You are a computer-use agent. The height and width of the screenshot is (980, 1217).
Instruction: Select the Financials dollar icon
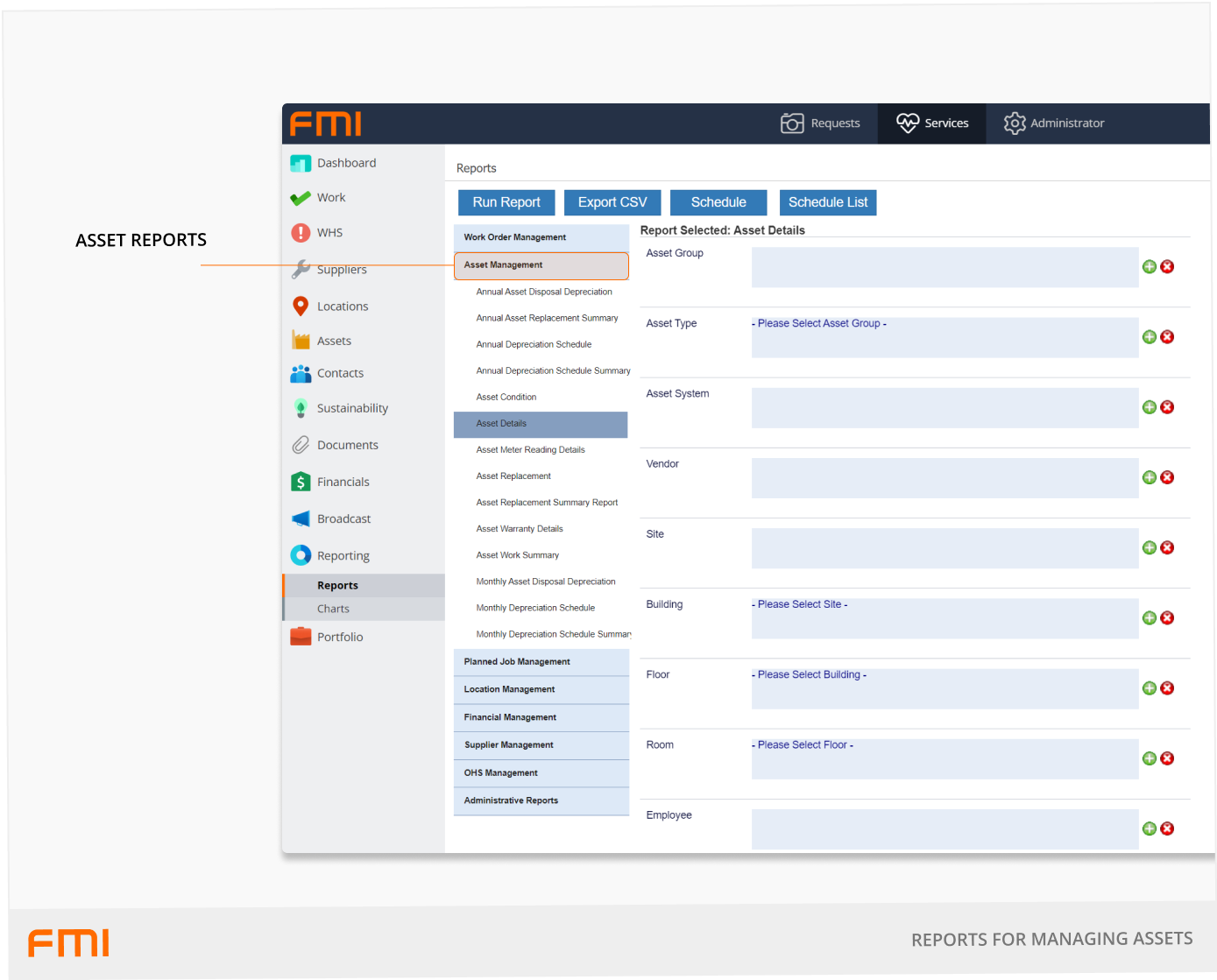tap(301, 483)
